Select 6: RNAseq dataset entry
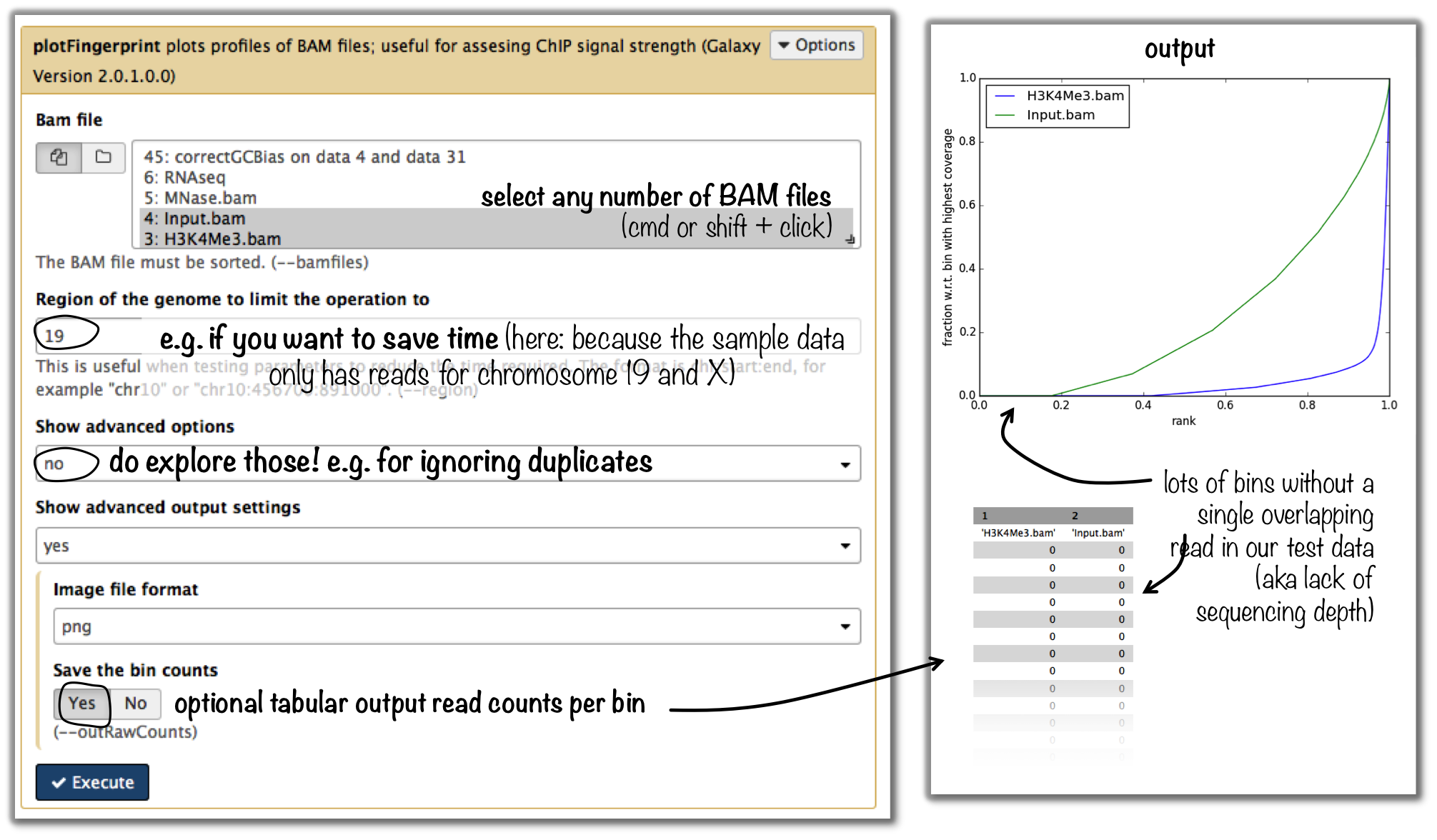The image size is (1437, 840). (184, 177)
